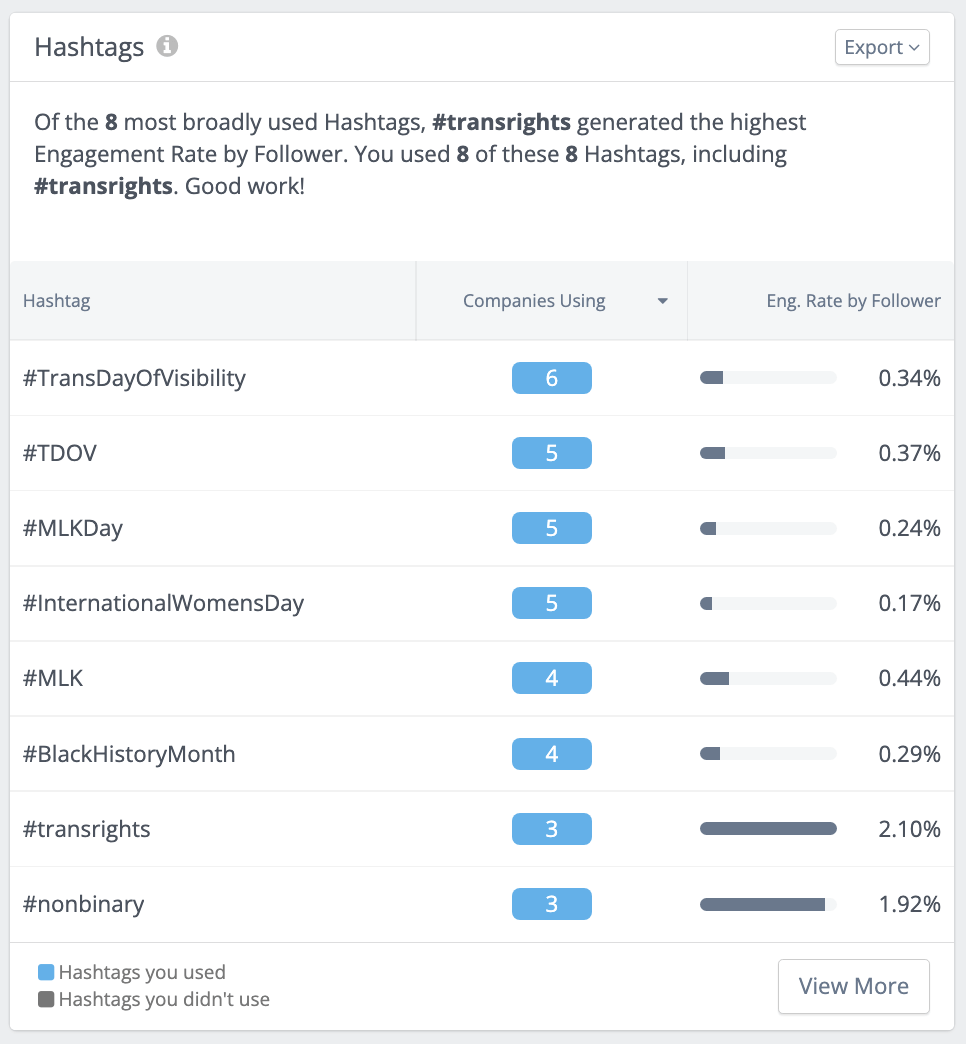Expand the Companies Using column chevron

tap(662, 300)
